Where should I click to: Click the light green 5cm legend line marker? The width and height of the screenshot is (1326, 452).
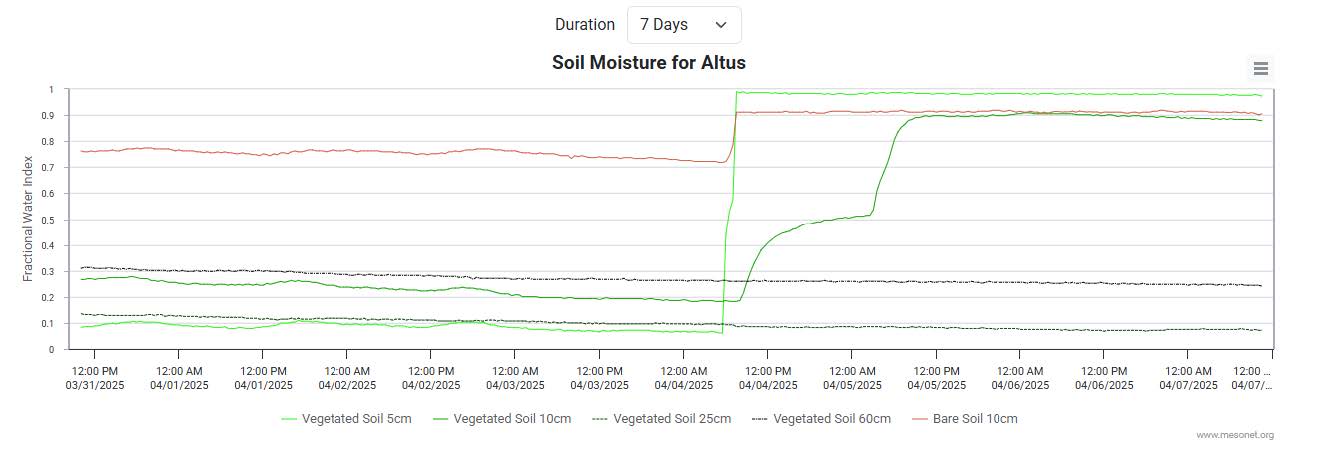(x=290, y=419)
